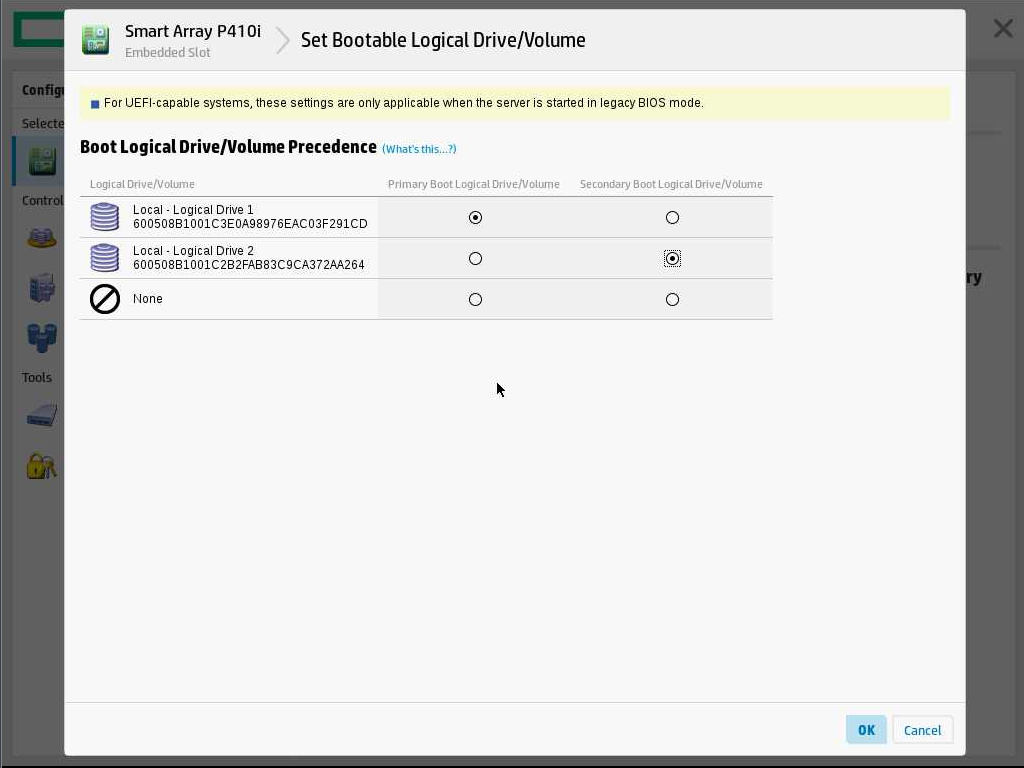This screenshot has width=1024, height=768.
Task: Click the blue square icon in the UEFI notice
Action: pos(95,104)
